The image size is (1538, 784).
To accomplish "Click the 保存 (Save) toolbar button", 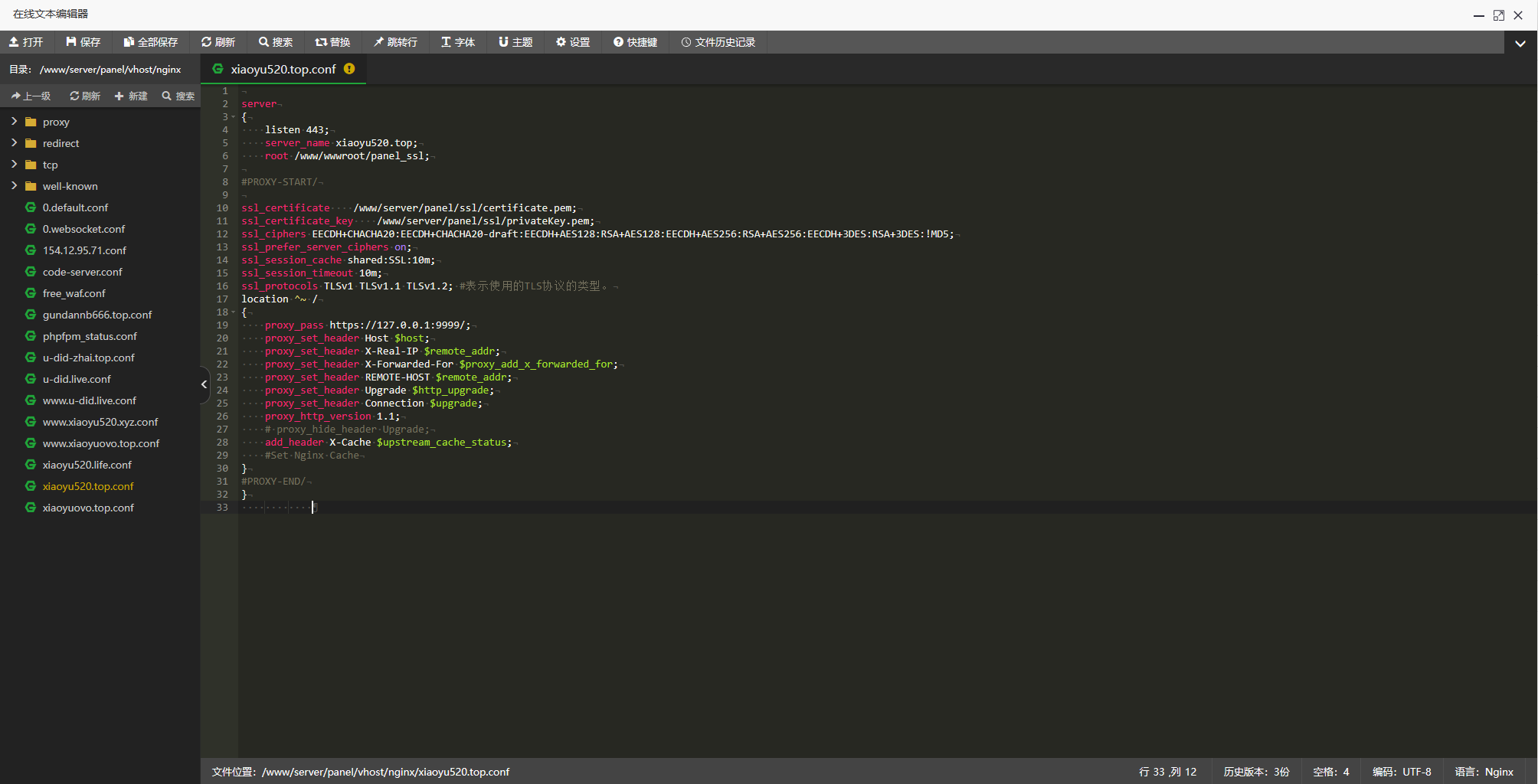I will click(83, 42).
